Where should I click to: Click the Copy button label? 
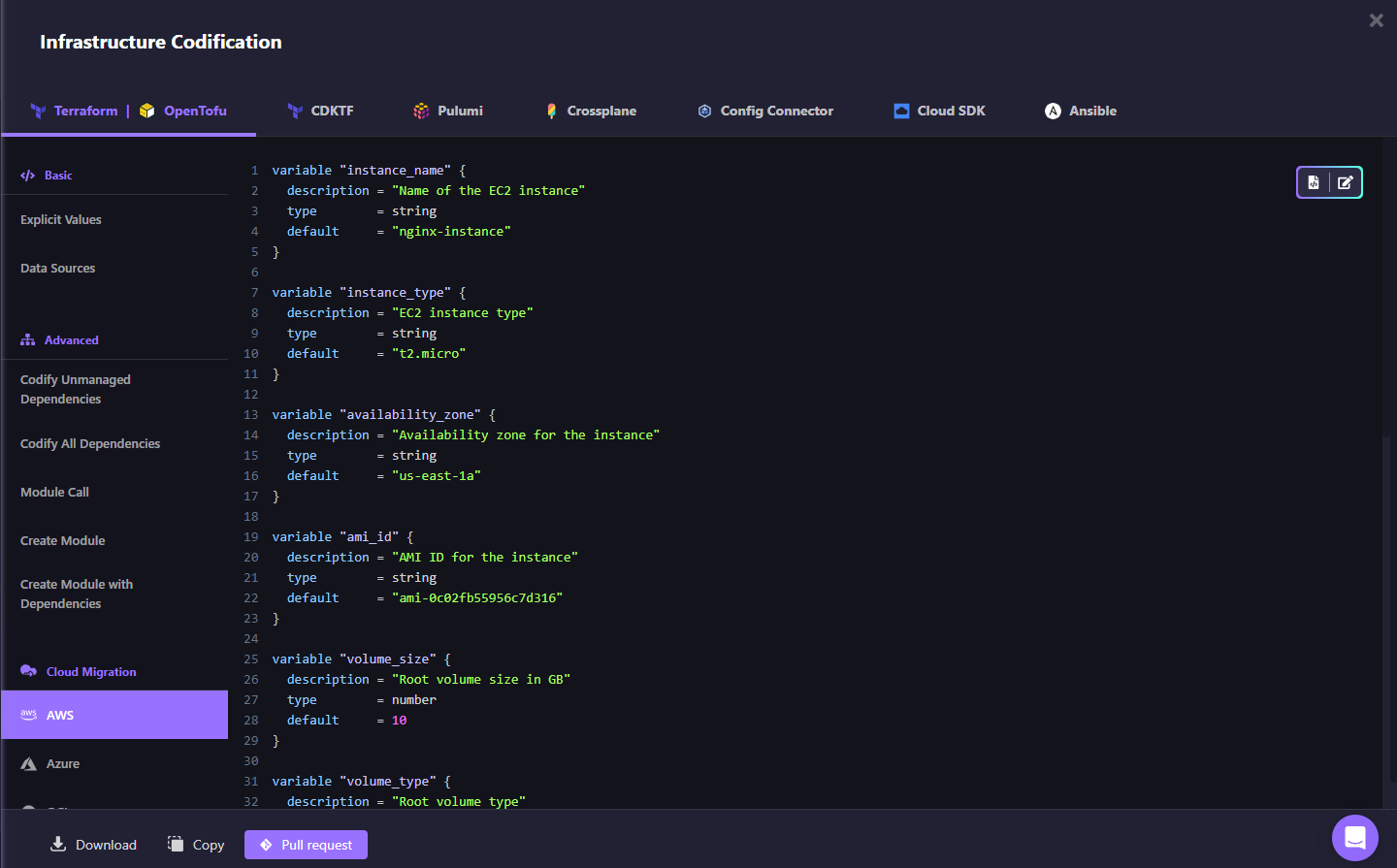pos(209,845)
